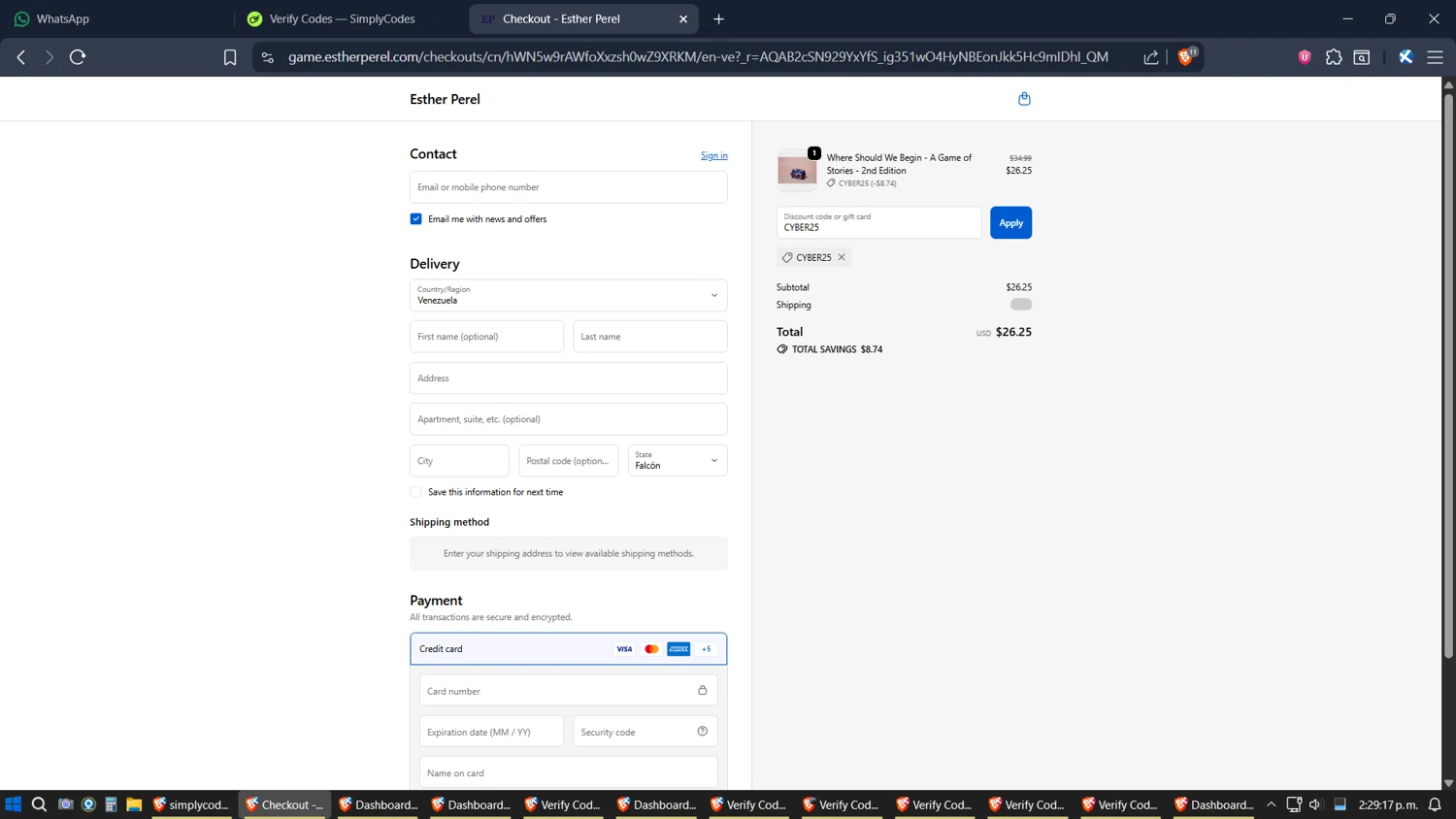Click the Last name field

[x=650, y=337]
